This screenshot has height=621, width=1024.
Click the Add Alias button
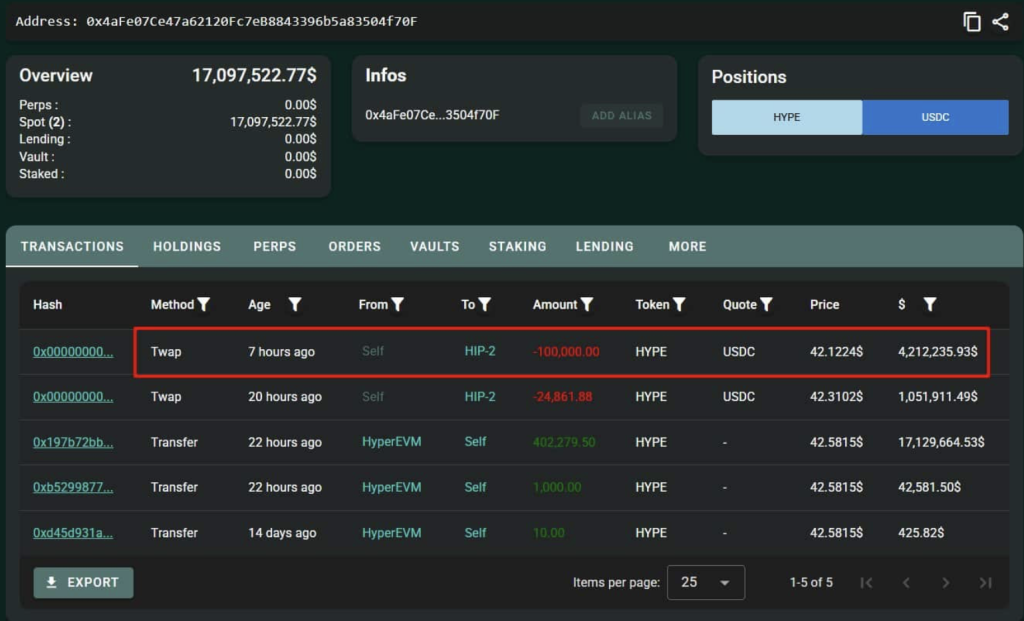click(622, 116)
